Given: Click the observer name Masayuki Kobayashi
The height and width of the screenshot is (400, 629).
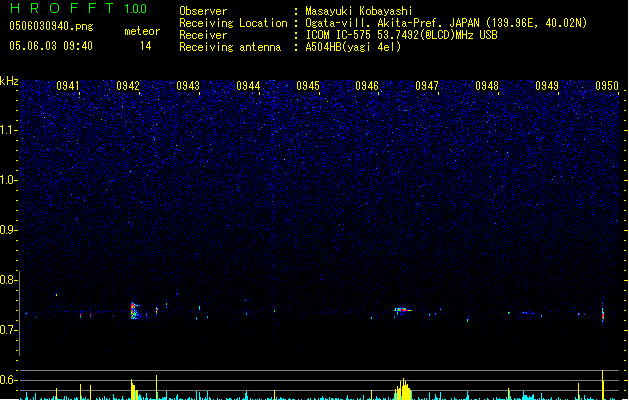Looking at the screenshot, I should (359, 11).
